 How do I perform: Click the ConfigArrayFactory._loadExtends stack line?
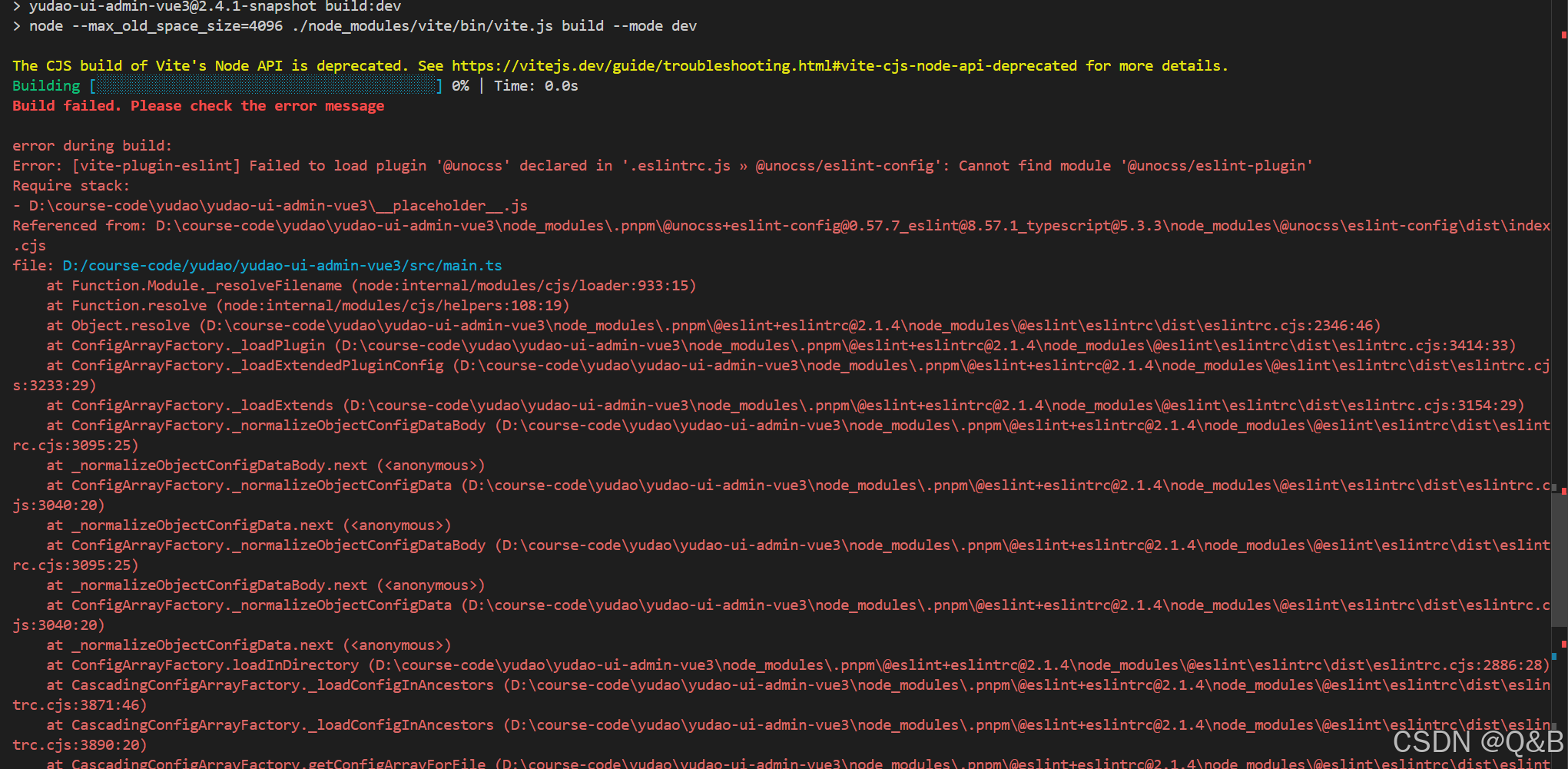785,406
